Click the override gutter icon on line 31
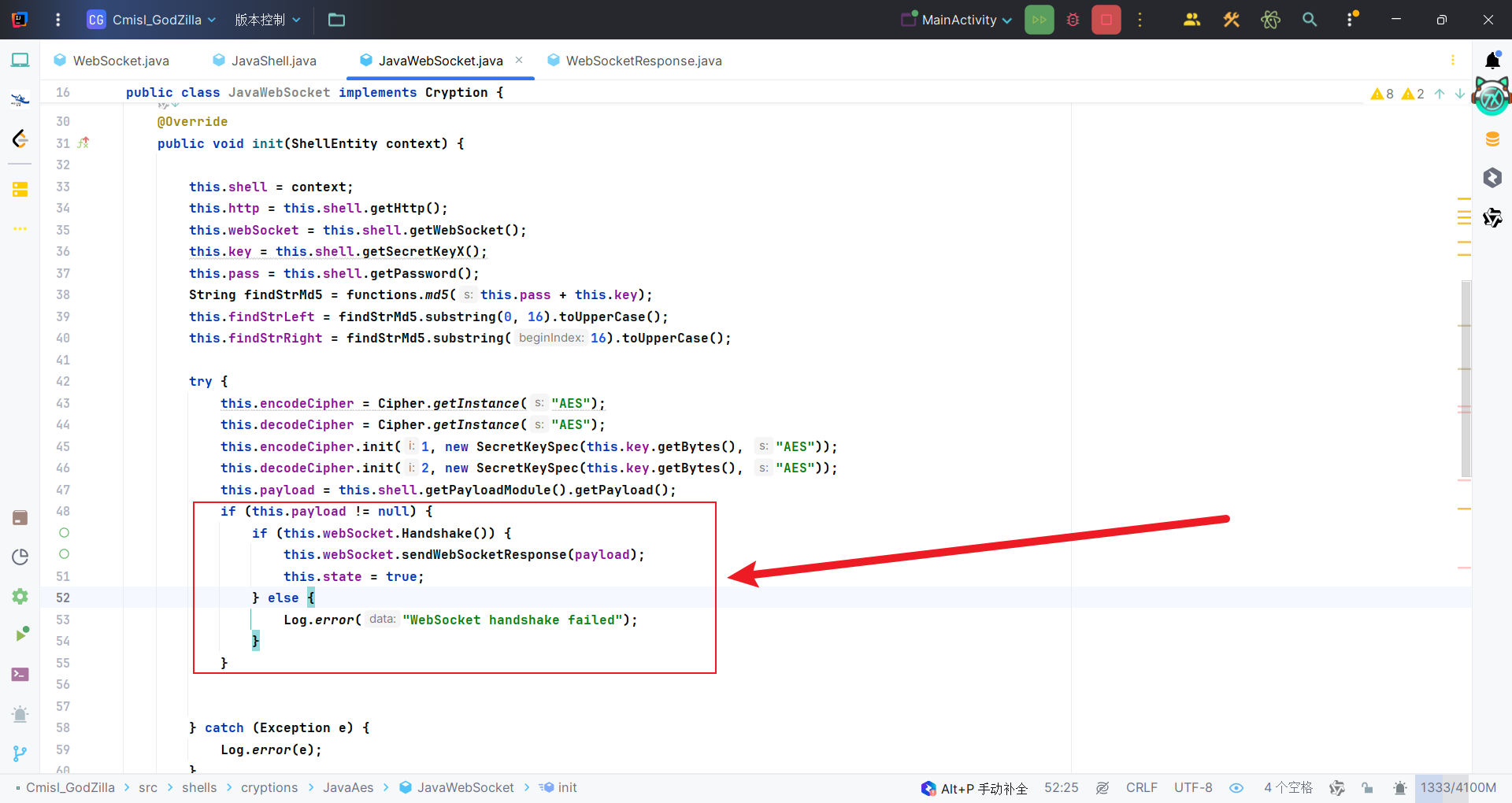The height and width of the screenshot is (803, 1512). (83, 142)
